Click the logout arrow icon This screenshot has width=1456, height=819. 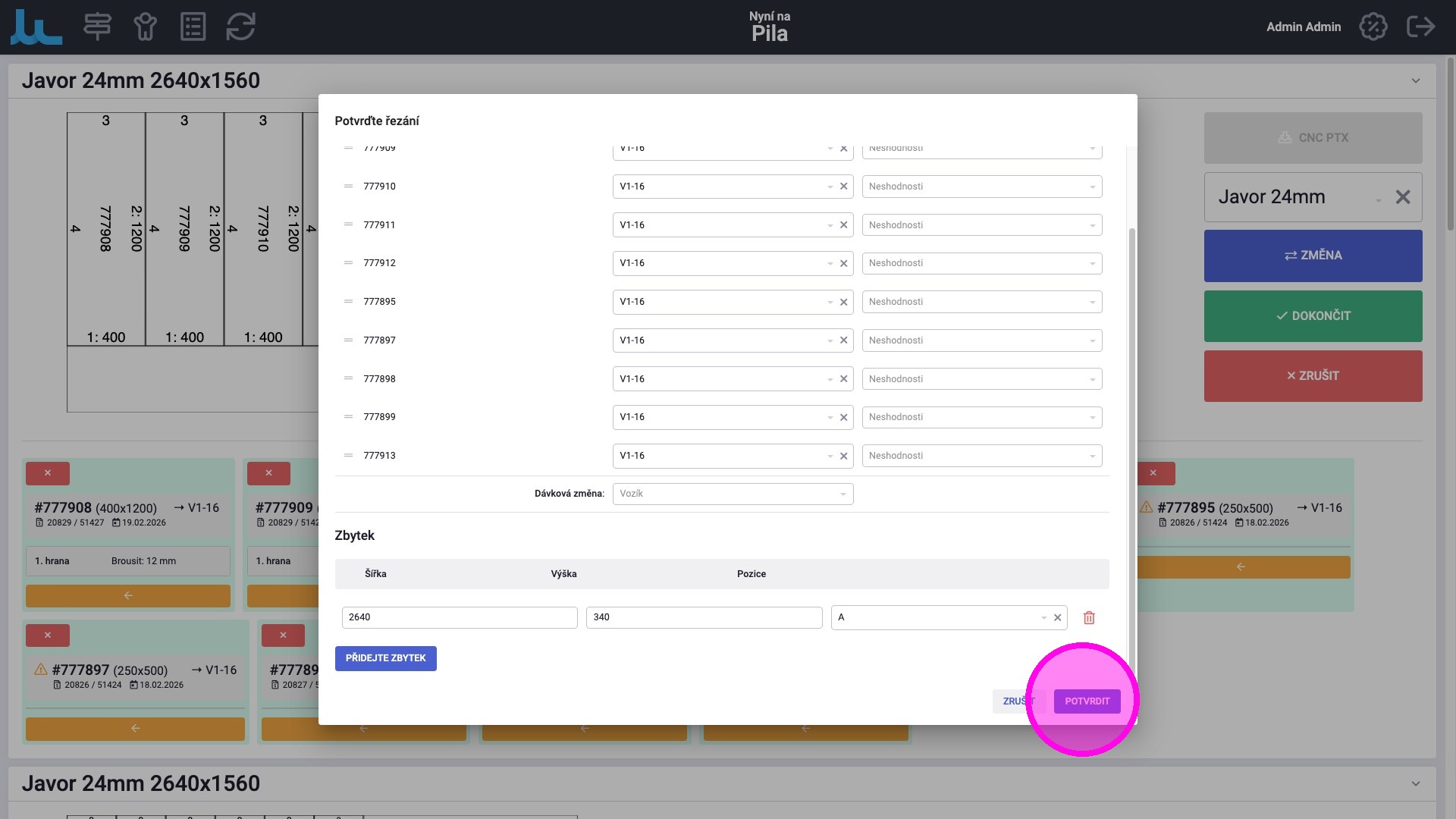point(1420,27)
